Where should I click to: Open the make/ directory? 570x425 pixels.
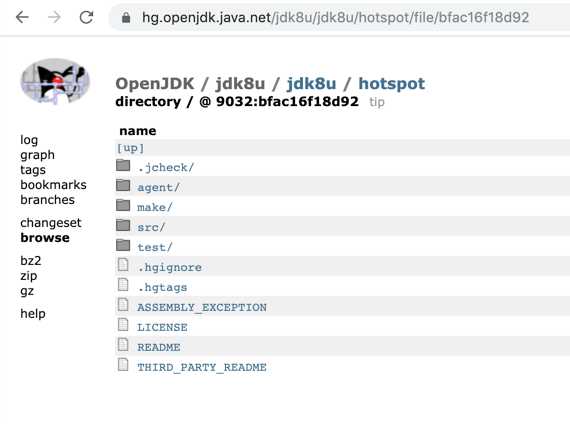coord(154,207)
